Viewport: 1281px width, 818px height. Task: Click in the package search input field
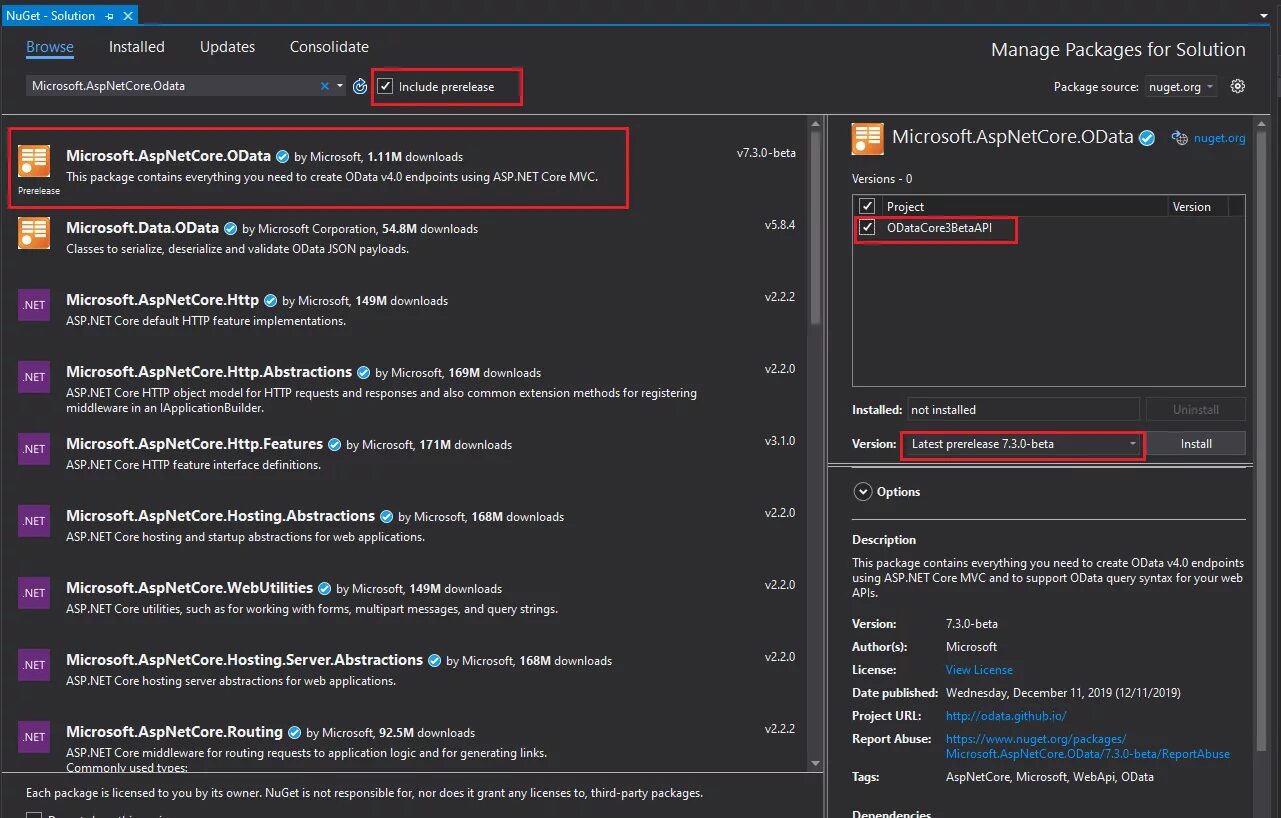click(172, 86)
